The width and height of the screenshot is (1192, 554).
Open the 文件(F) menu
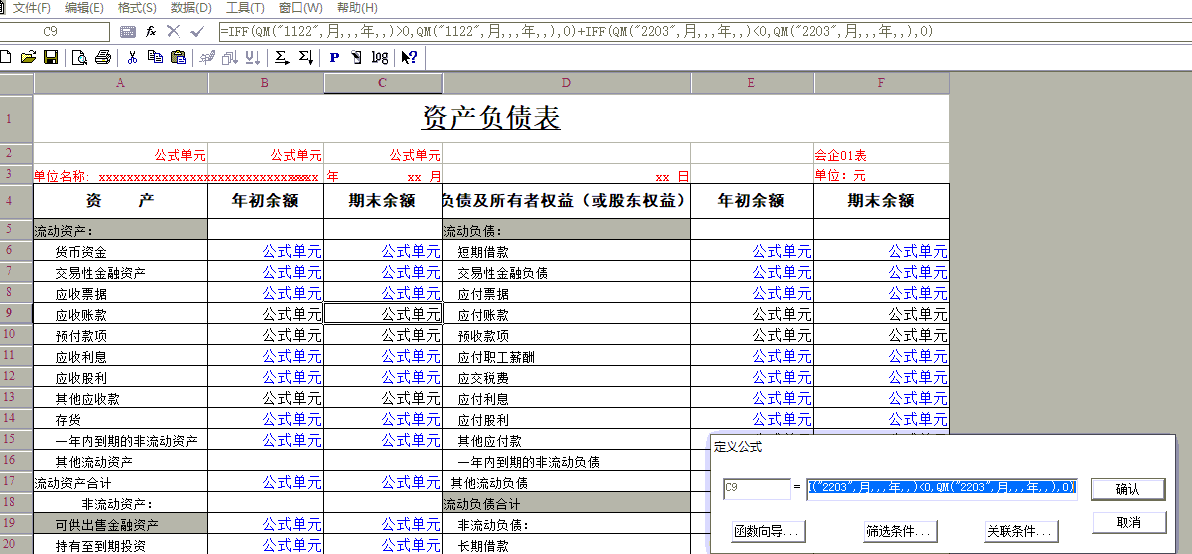pos(32,8)
